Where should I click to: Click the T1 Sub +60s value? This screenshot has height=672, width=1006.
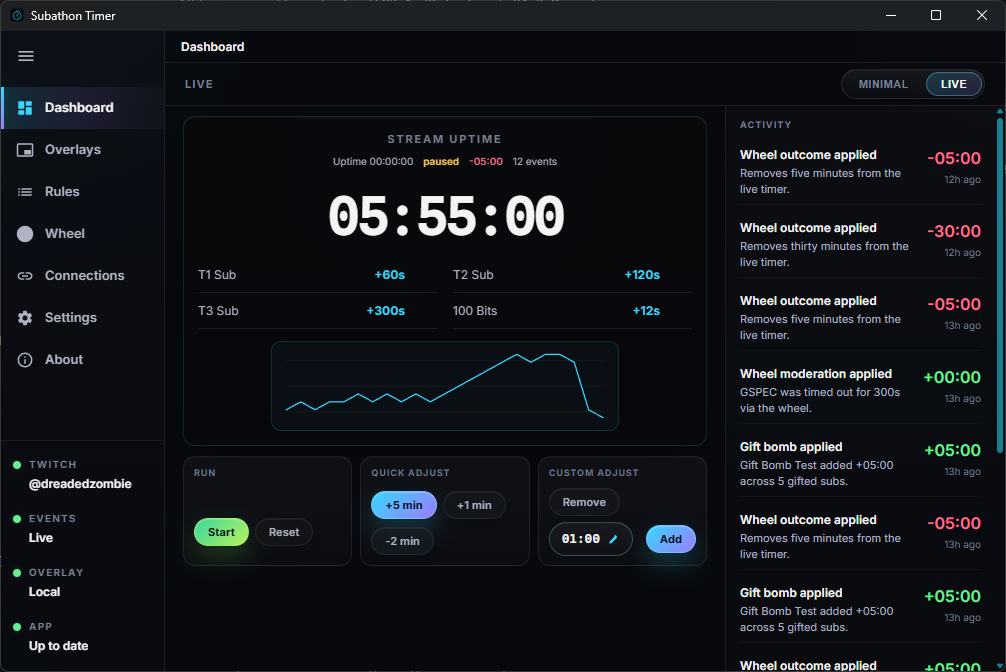(389, 275)
